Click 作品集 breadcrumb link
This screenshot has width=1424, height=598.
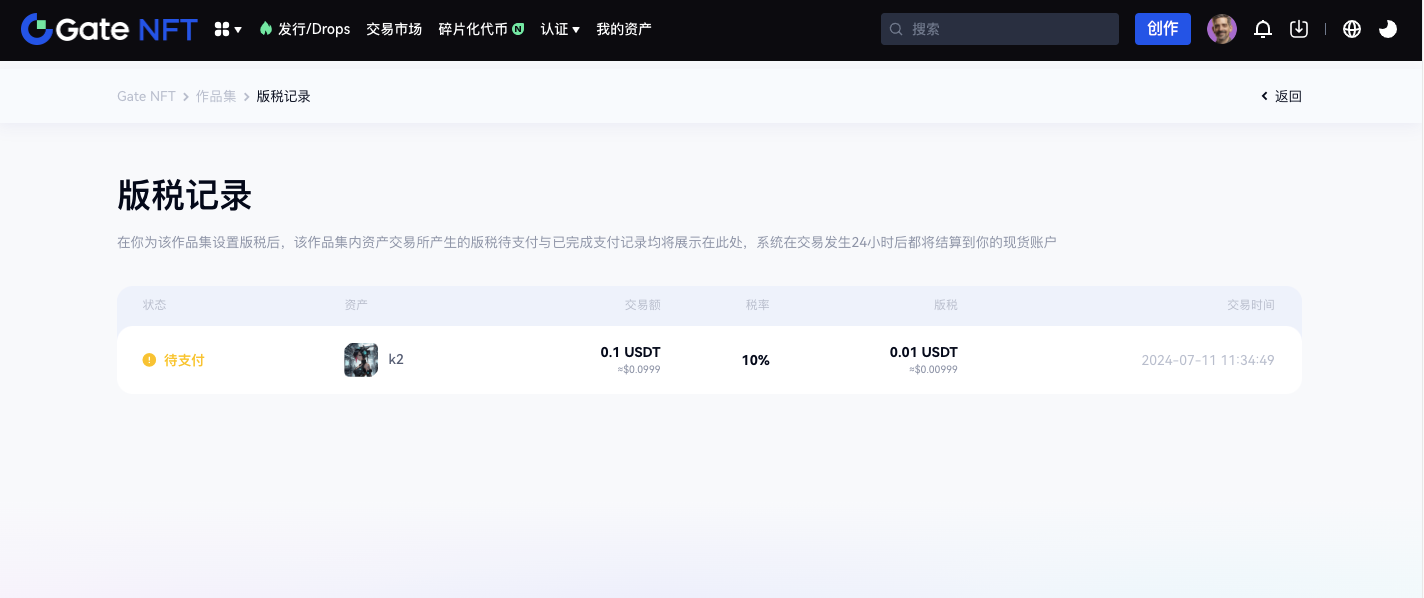pos(216,96)
